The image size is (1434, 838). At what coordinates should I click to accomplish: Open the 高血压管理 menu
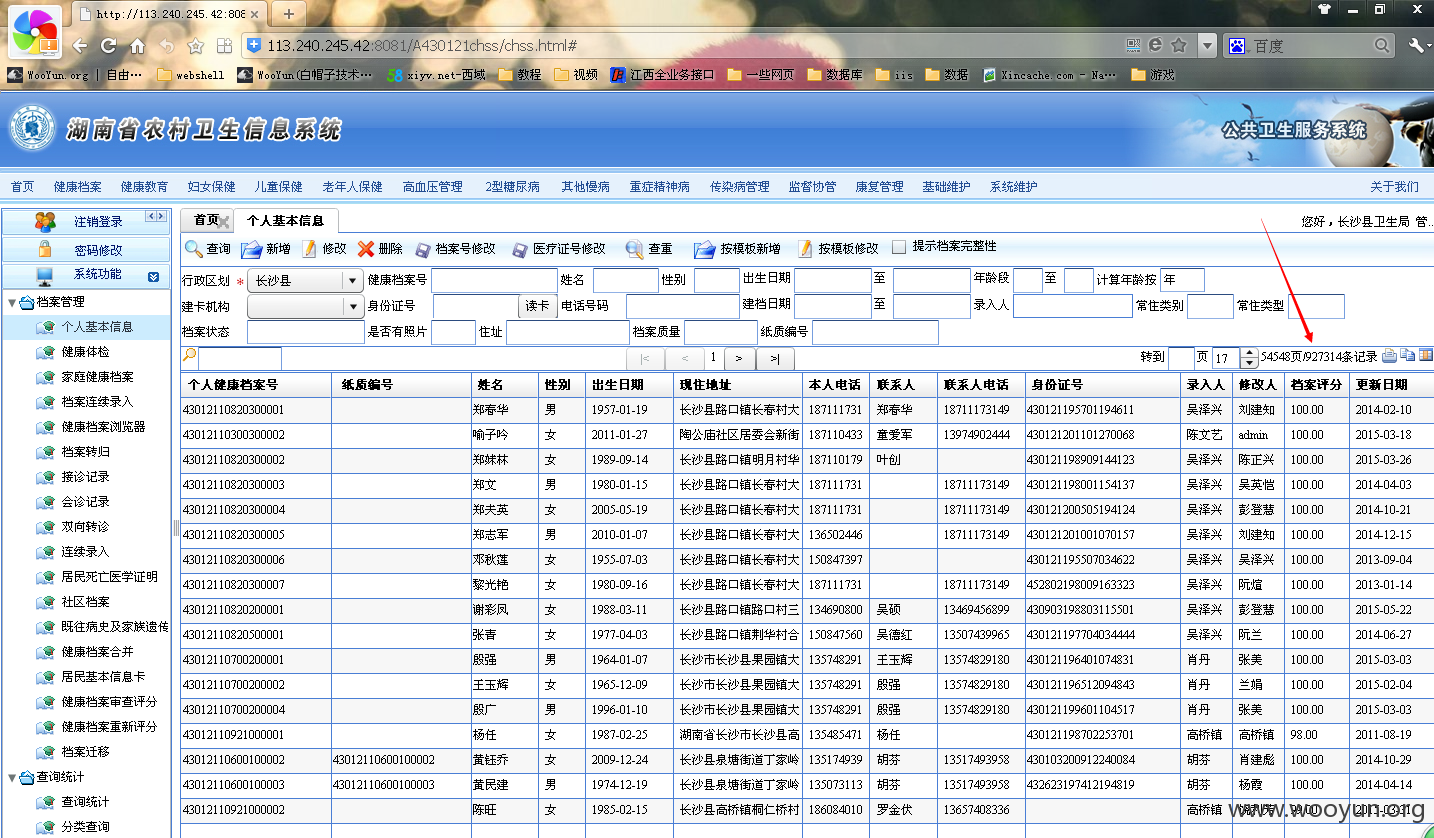point(433,187)
